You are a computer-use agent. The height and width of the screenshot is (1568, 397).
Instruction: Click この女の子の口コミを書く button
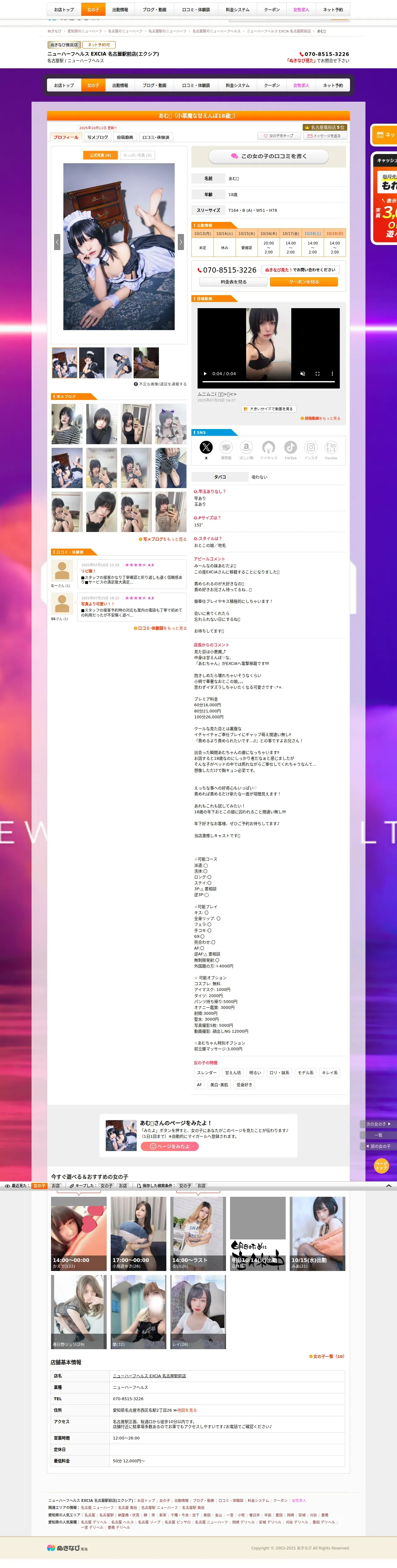pyautogui.click(x=268, y=156)
